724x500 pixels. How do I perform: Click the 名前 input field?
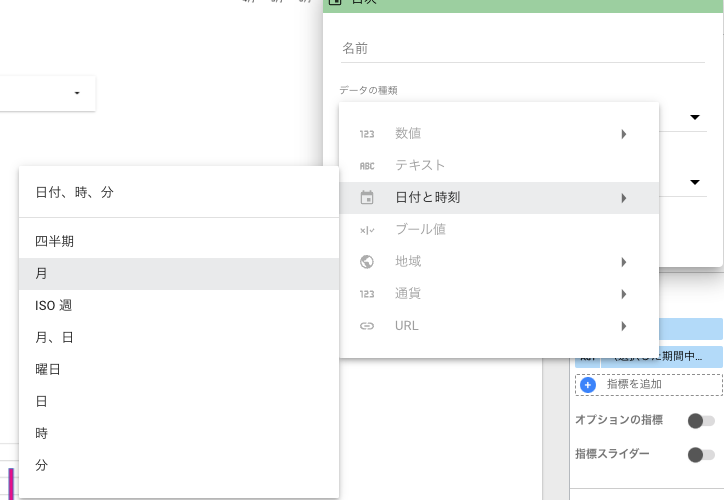[523, 48]
